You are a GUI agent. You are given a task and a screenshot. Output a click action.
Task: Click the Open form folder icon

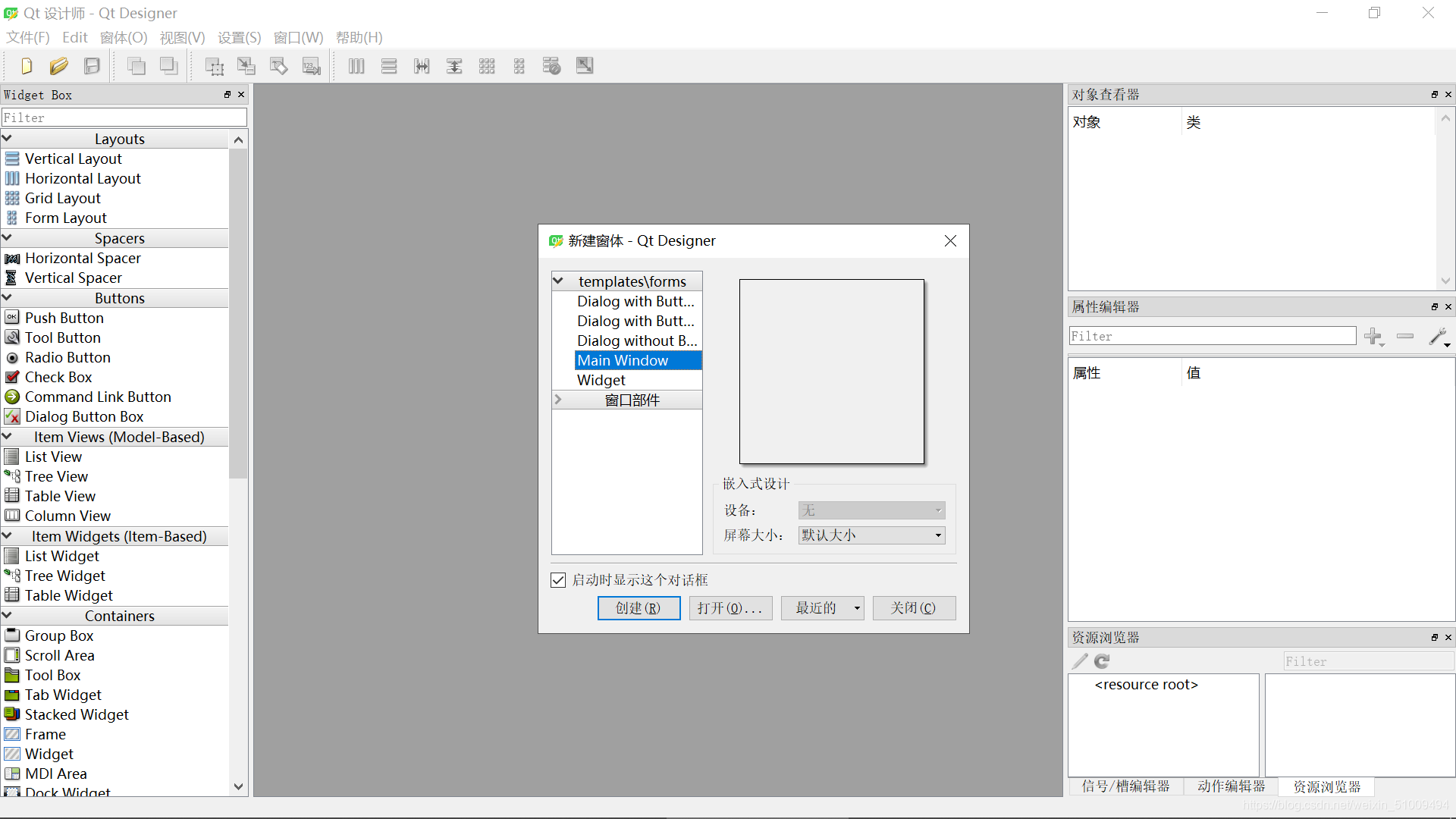59,66
